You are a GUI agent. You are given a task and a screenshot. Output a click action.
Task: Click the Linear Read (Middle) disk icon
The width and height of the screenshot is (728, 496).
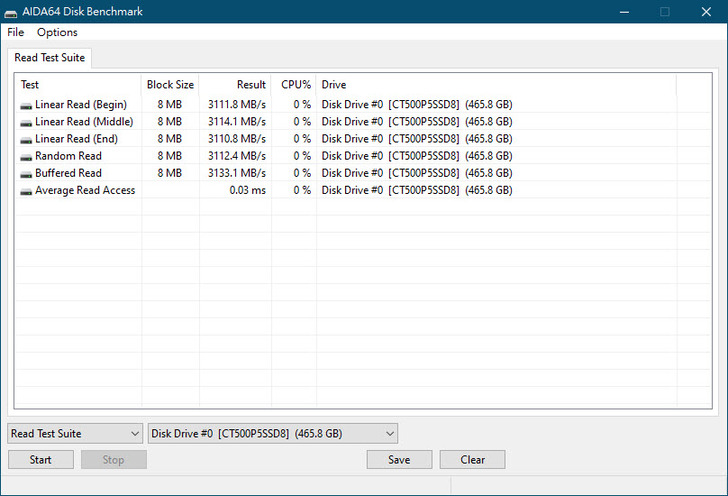[x=26, y=122]
